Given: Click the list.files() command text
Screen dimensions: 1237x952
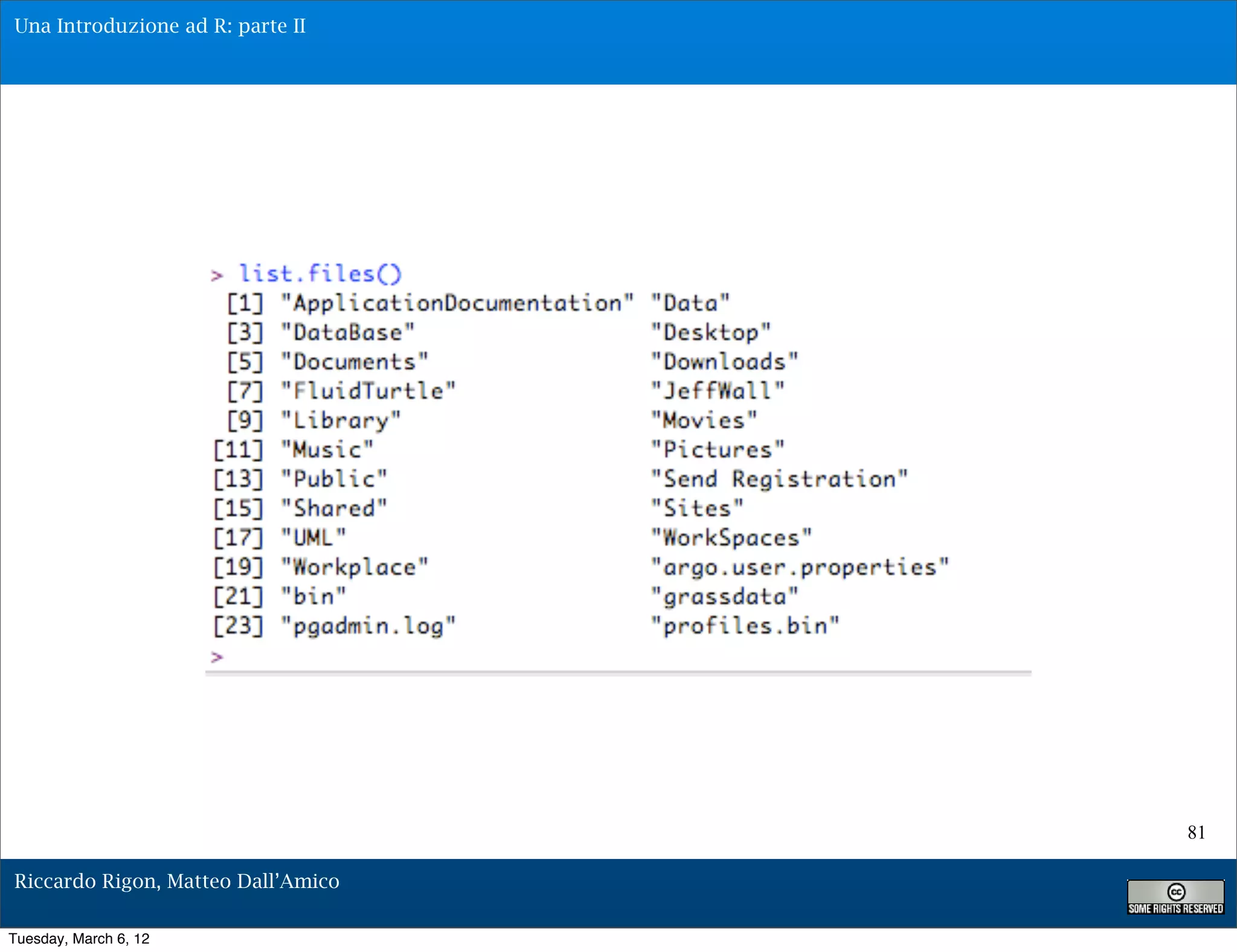Looking at the screenshot, I should pyautogui.click(x=320, y=274).
